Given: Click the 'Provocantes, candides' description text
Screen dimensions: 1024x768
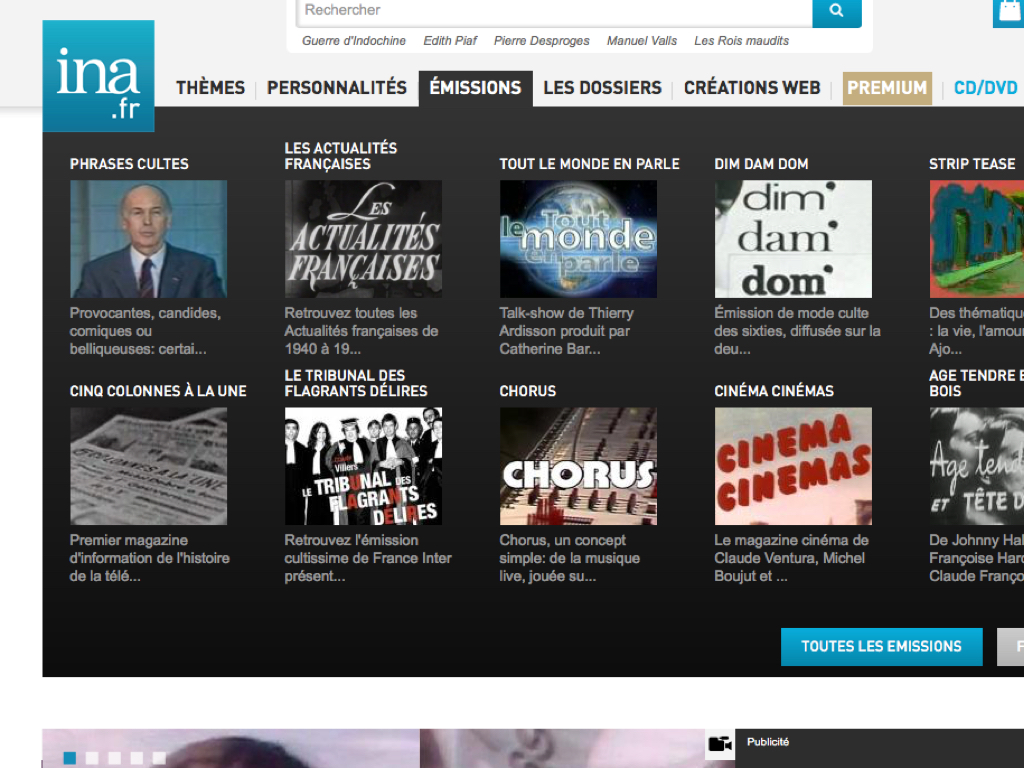Looking at the screenshot, I should 146,331.
